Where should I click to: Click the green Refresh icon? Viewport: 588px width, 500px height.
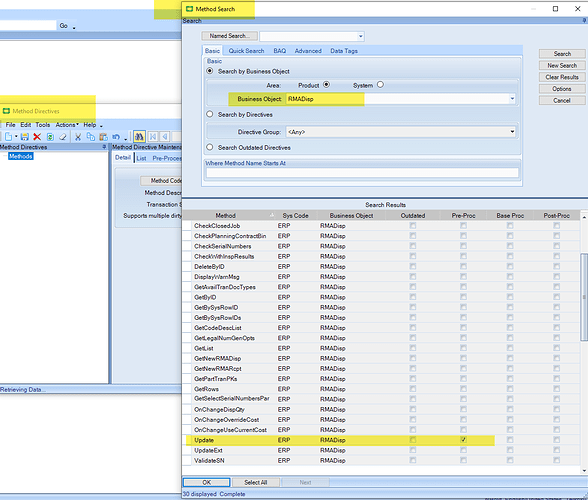(x=50, y=137)
